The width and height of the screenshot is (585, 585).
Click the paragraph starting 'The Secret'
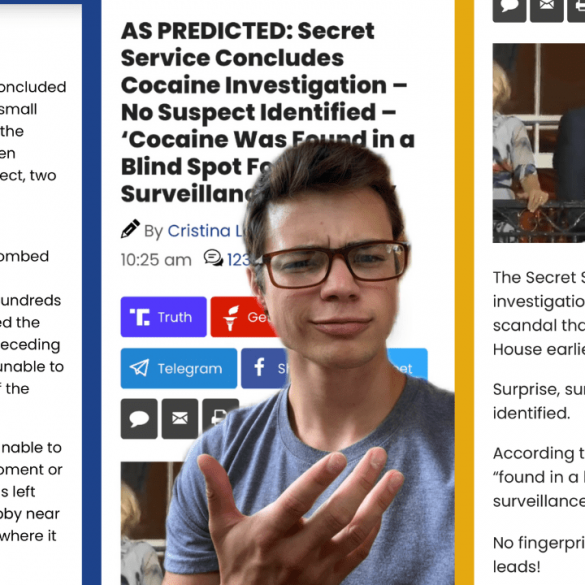point(539,314)
